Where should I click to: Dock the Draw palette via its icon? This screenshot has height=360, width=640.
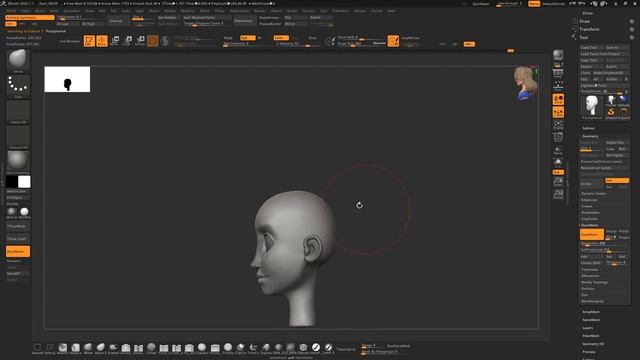[x=632, y=21]
